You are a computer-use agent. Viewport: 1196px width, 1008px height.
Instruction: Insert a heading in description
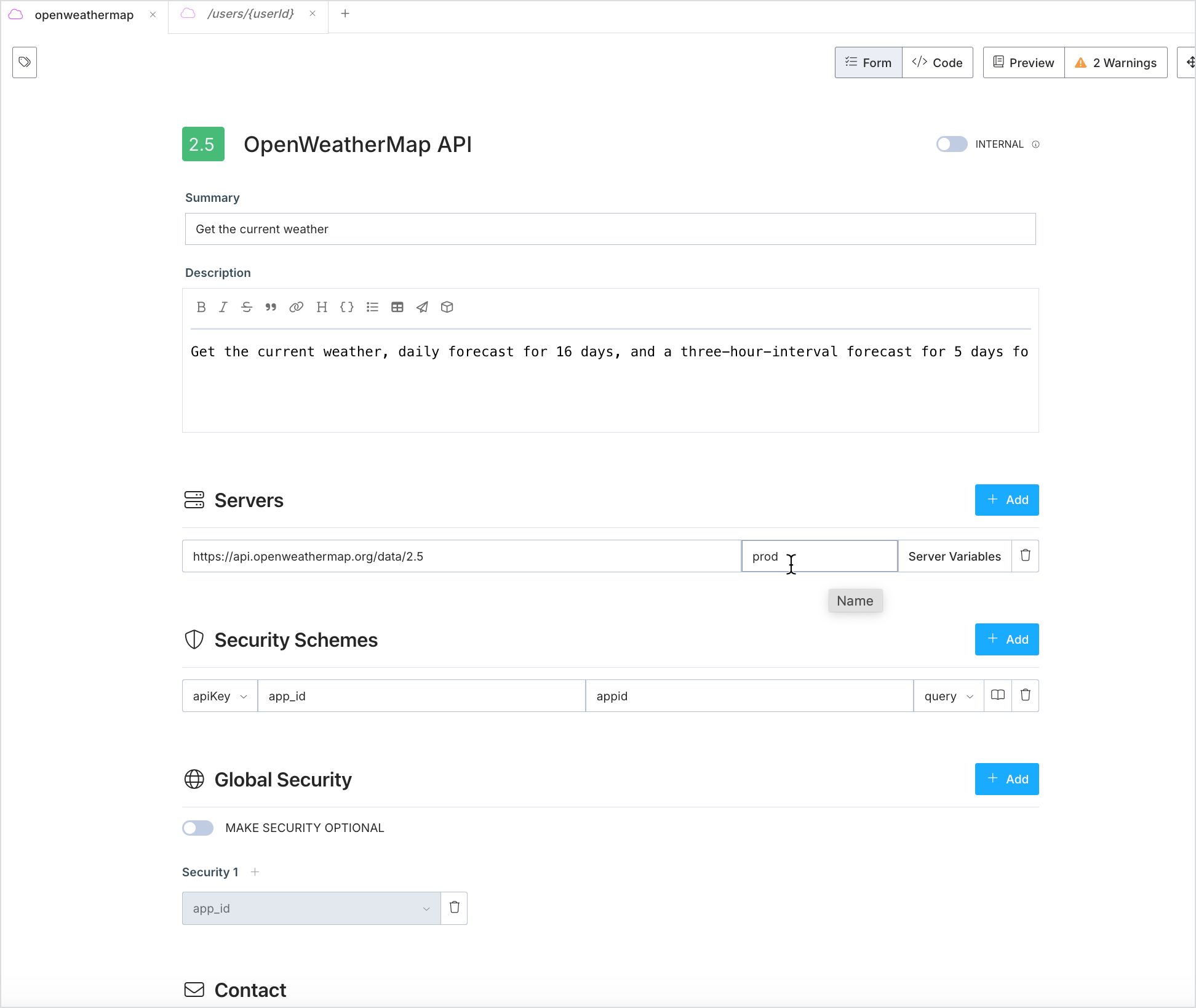point(322,307)
